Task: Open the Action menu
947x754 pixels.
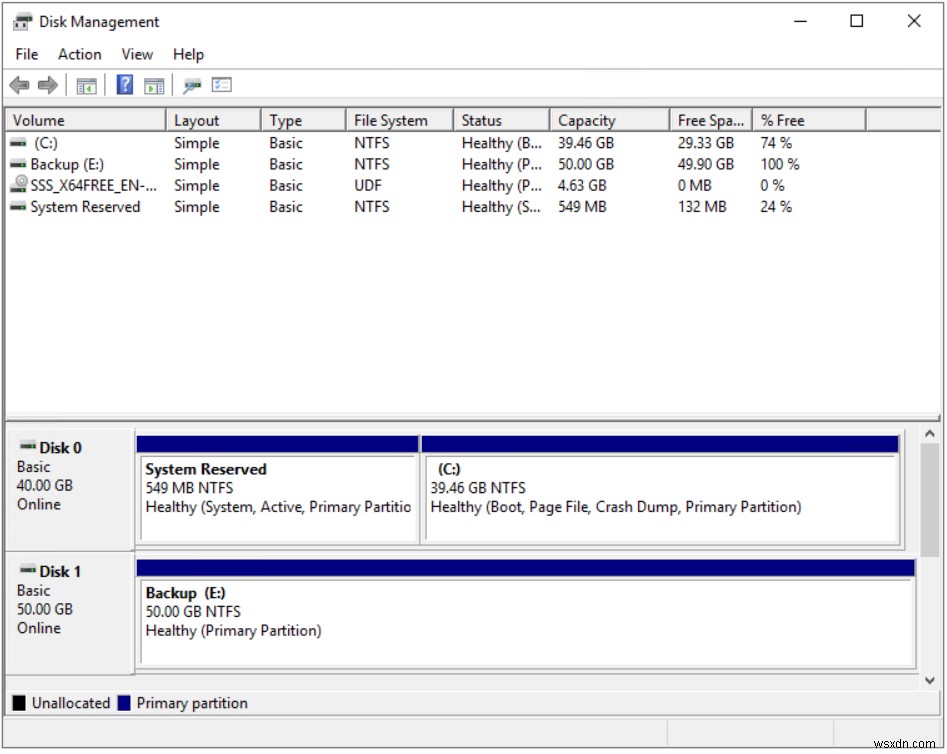Action: click(x=79, y=54)
